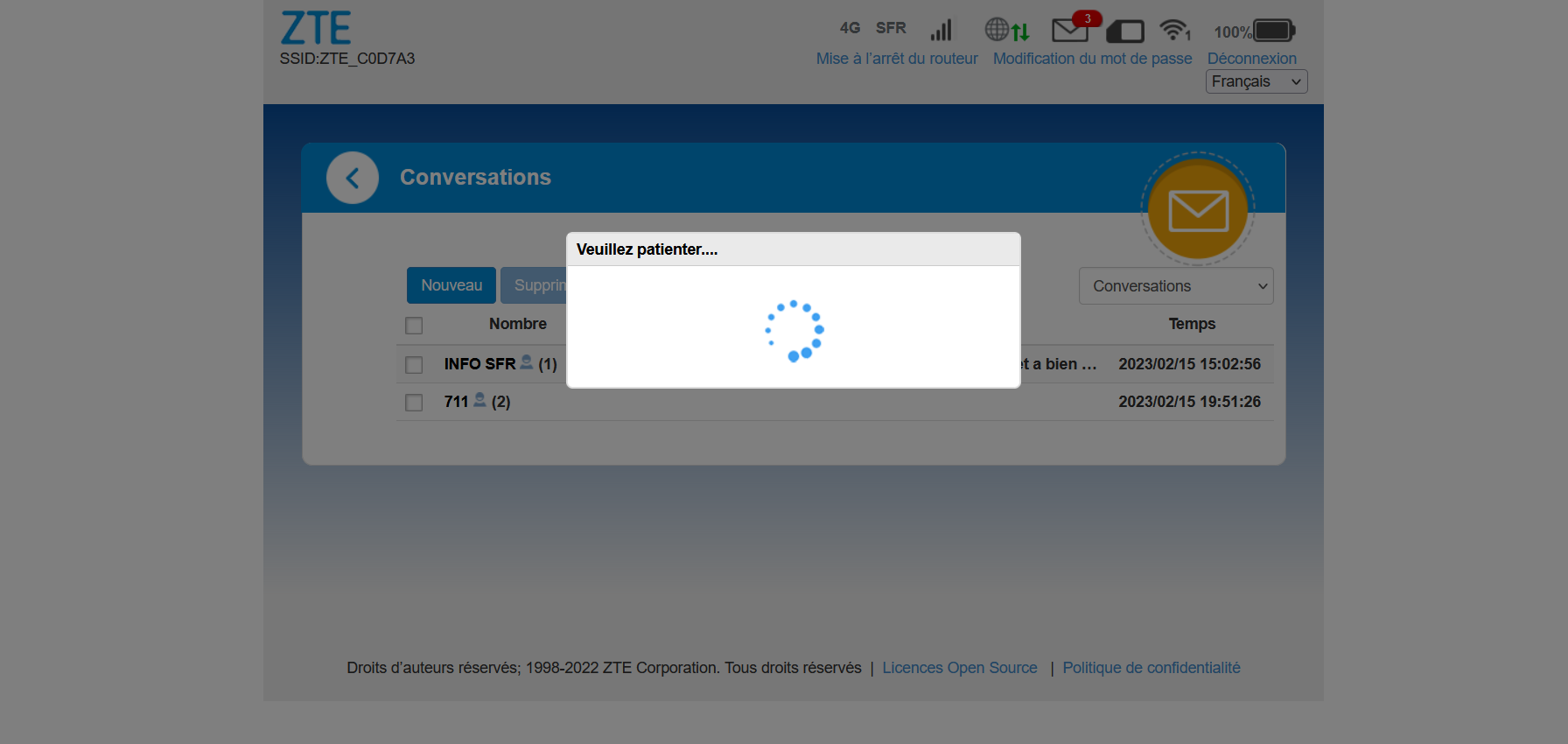Click the Veuillez patienter dialog title
Screen dimensions: 1568x744
click(647, 249)
